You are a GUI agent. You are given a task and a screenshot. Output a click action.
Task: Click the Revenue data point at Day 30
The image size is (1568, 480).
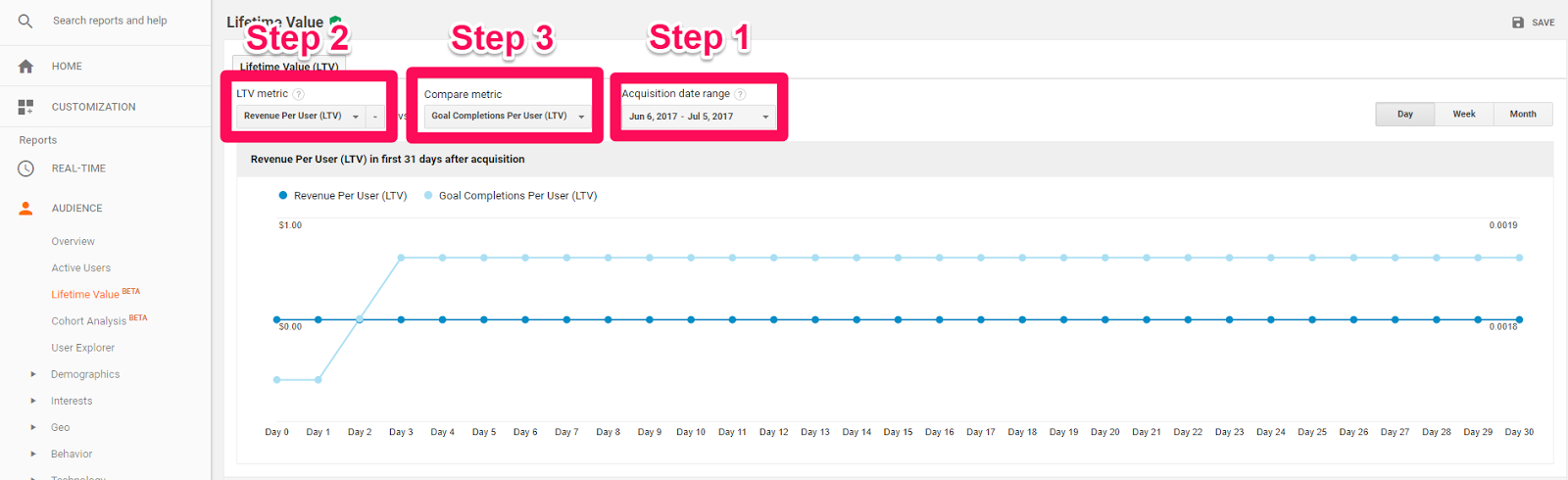click(x=1520, y=319)
